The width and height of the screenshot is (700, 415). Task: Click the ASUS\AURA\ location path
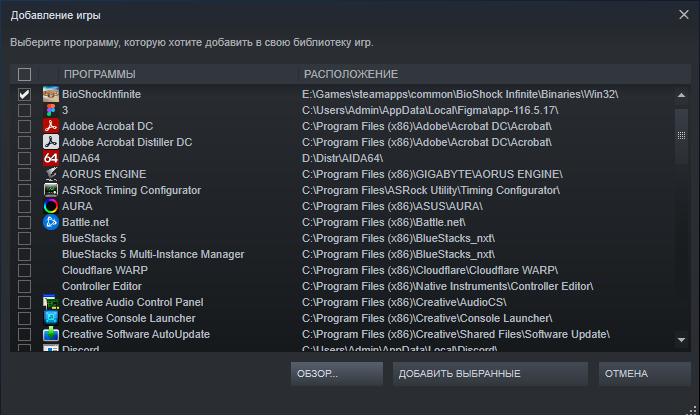(x=392, y=206)
